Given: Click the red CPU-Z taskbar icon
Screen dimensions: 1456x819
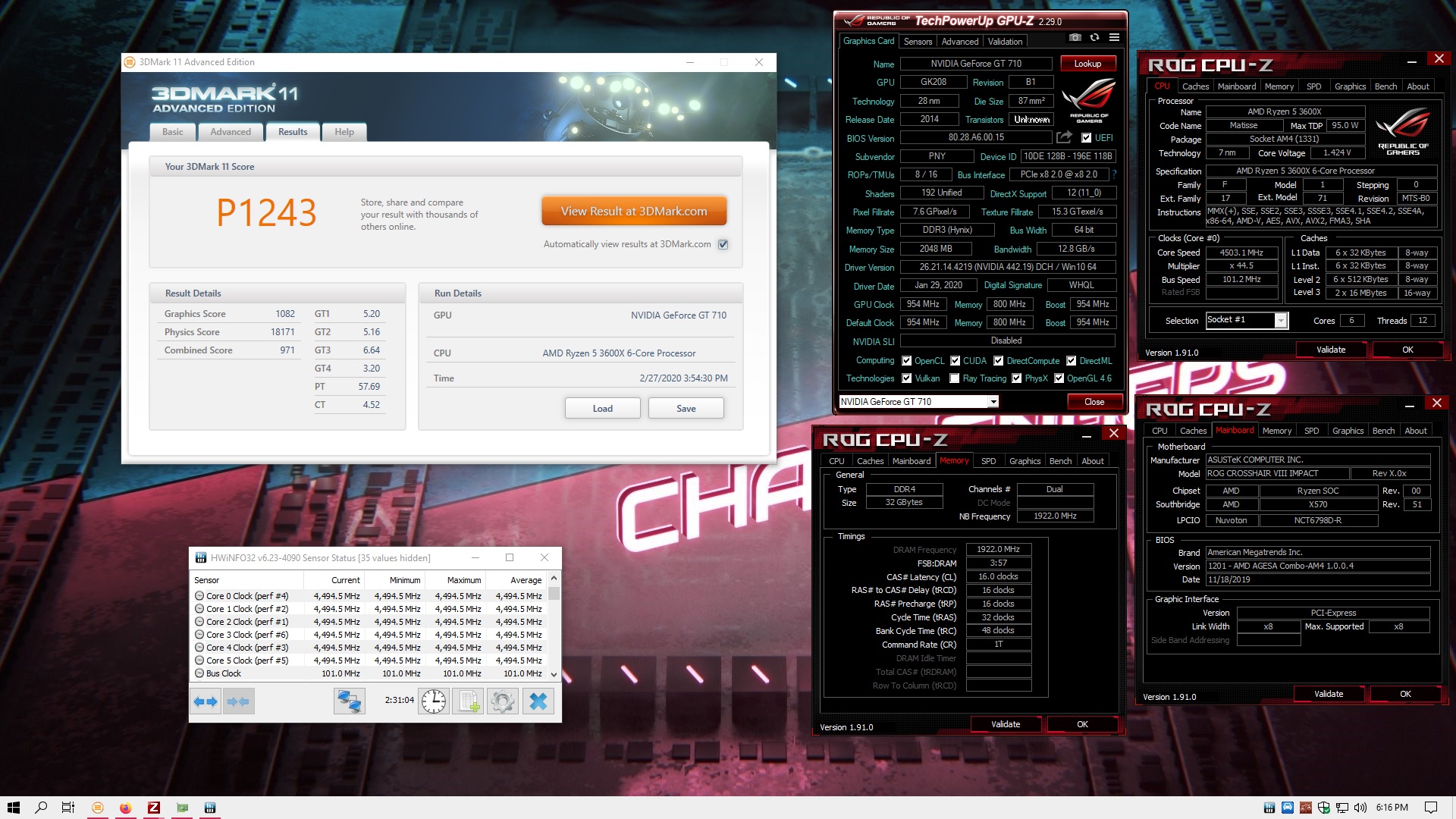Looking at the screenshot, I should click(x=154, y=808).
